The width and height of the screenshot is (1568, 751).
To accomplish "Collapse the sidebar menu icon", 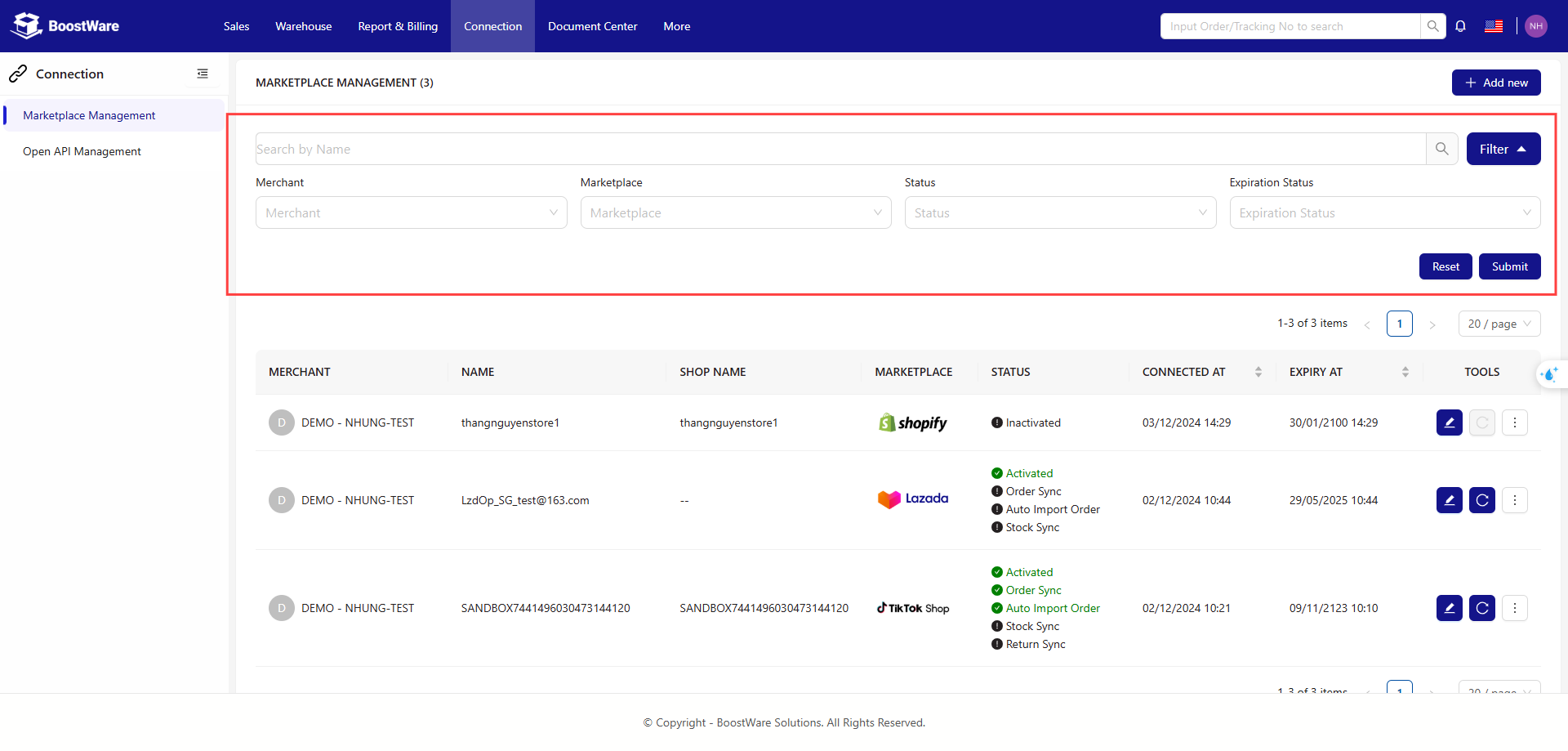I will tap(203, 74).
